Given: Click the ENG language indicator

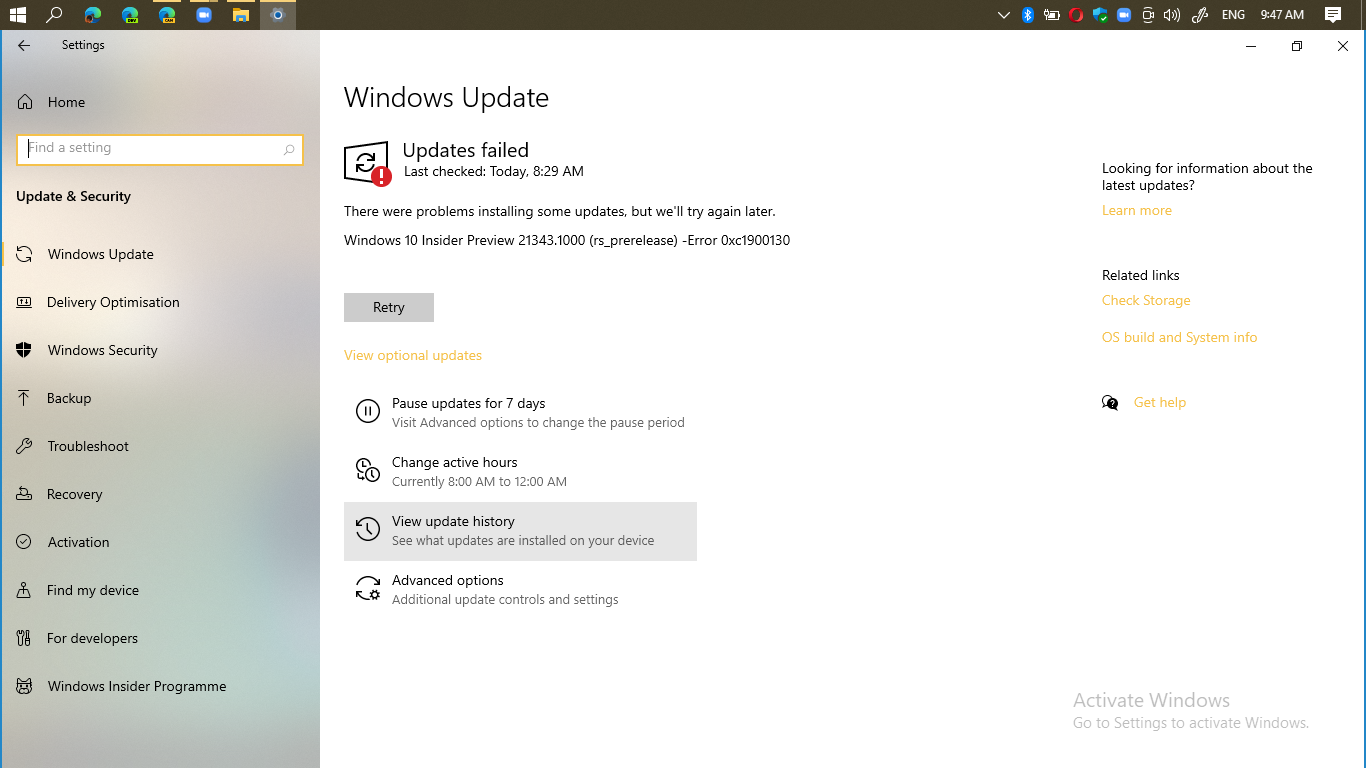Looking at the screenshot, I should pos(1233,15).
